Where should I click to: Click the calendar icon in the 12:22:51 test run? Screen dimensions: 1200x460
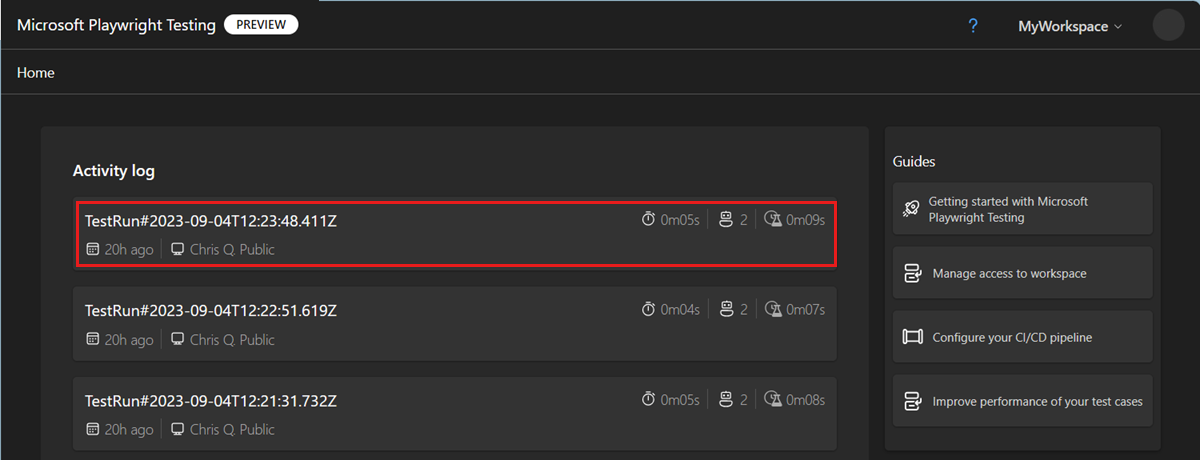coord(93,340)
